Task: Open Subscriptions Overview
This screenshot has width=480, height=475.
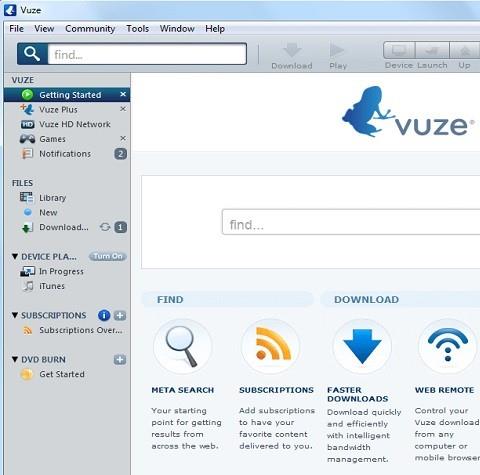Action: click(x=81, y=330)
